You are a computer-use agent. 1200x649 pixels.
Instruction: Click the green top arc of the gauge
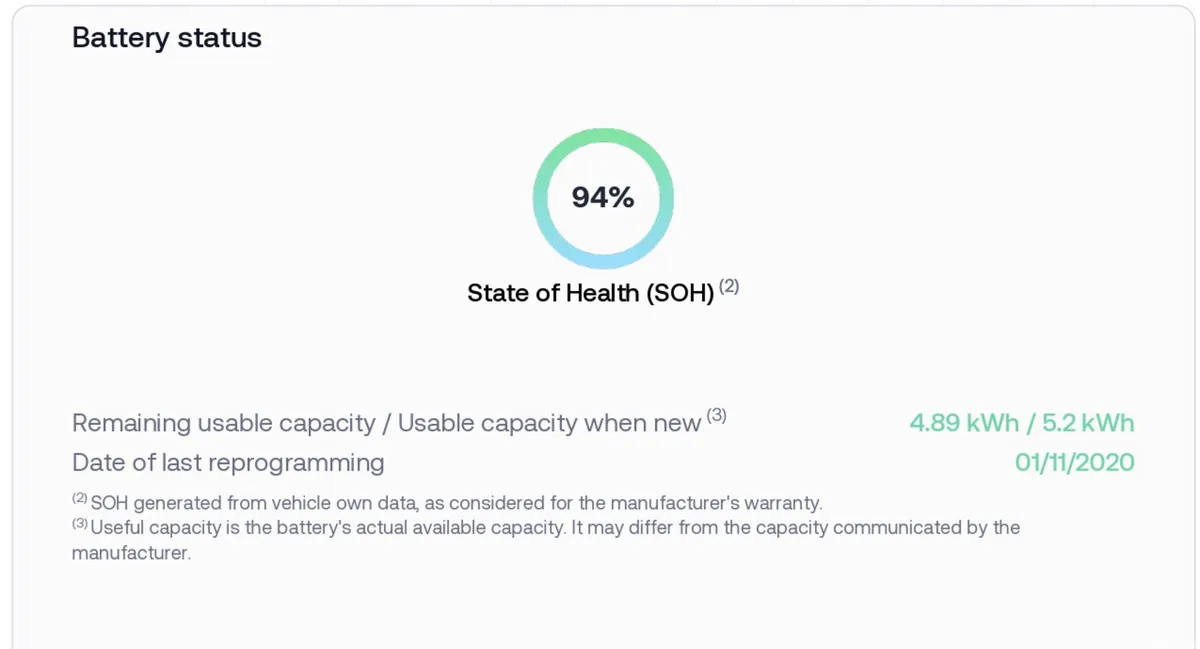[x=603, y=137]
